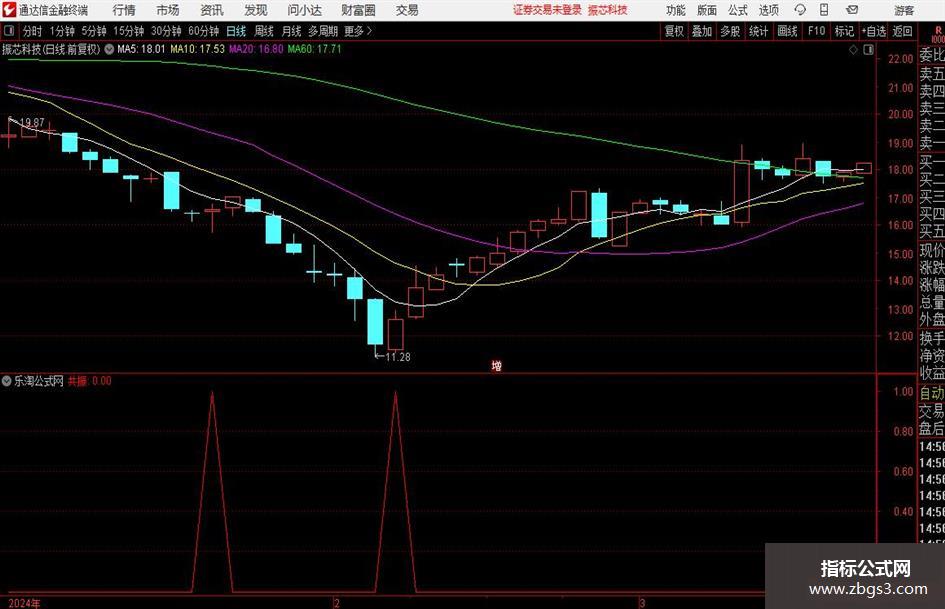Click the 19.87 high price annotation
945x609 pixels.
(x=31, y=123)
